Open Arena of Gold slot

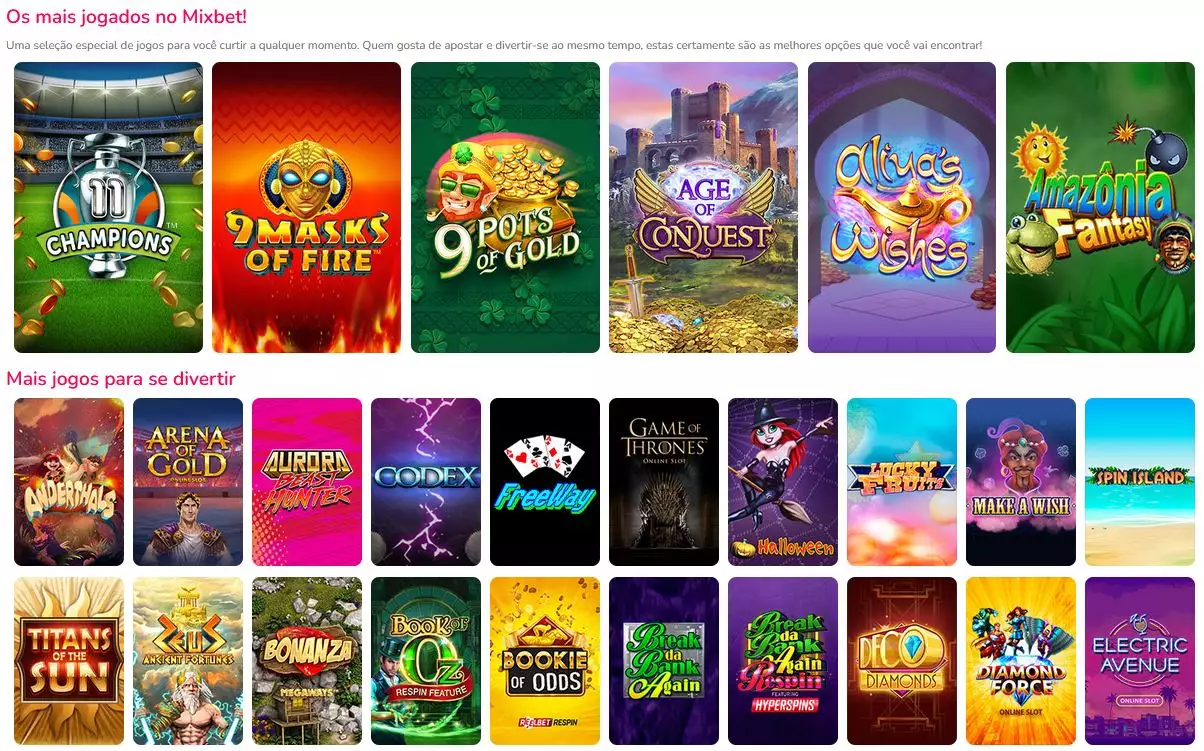(188, 482)
